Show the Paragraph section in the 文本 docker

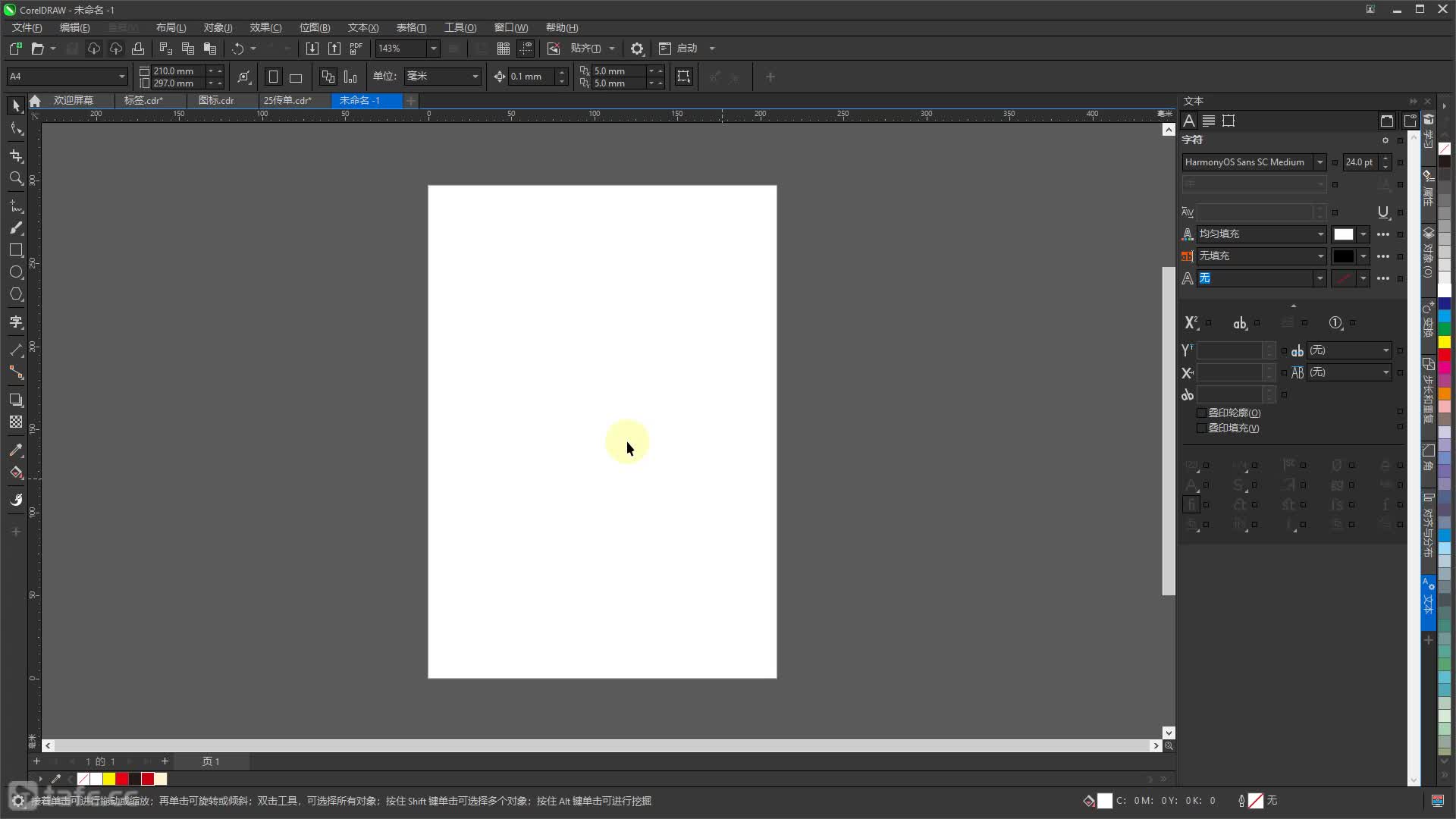(x=1209, y=121)
